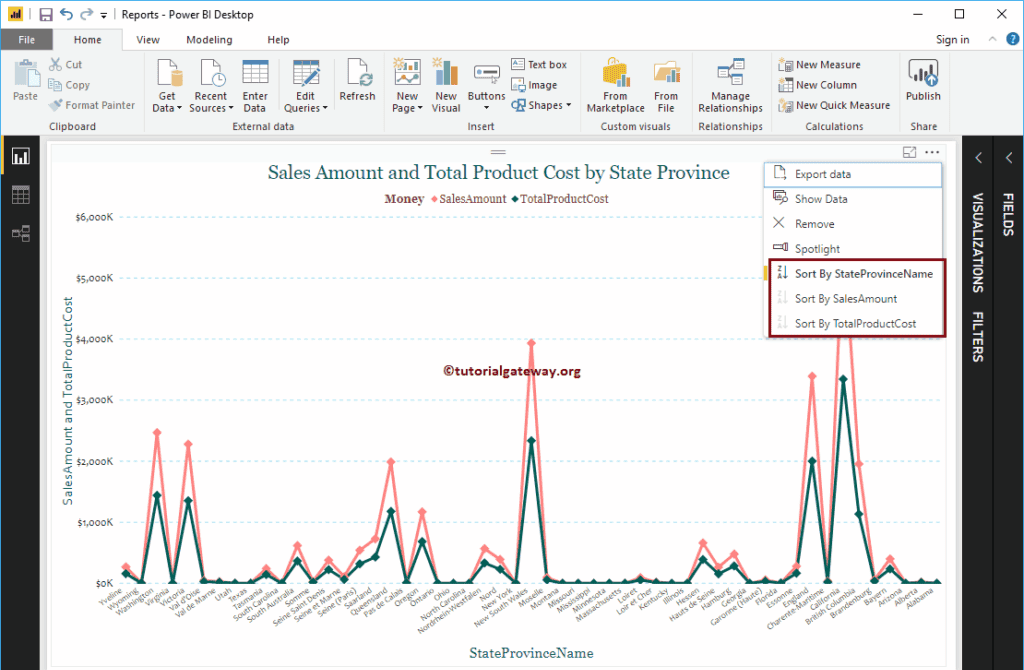Switch to Data view icon in left sidebar
The image size is (1024, 670).
click(x=20, y=195)
